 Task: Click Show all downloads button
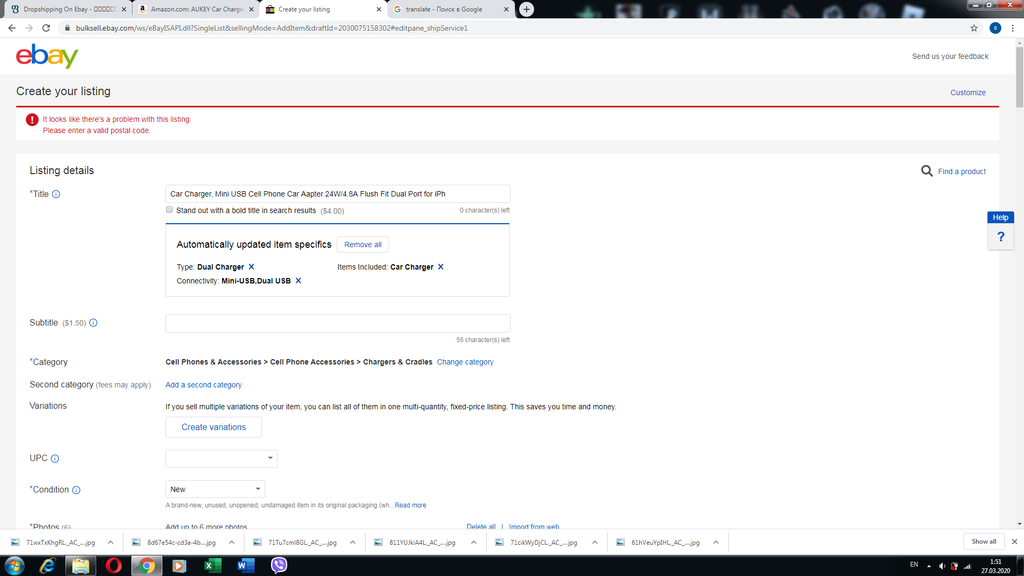pos(984,541)
